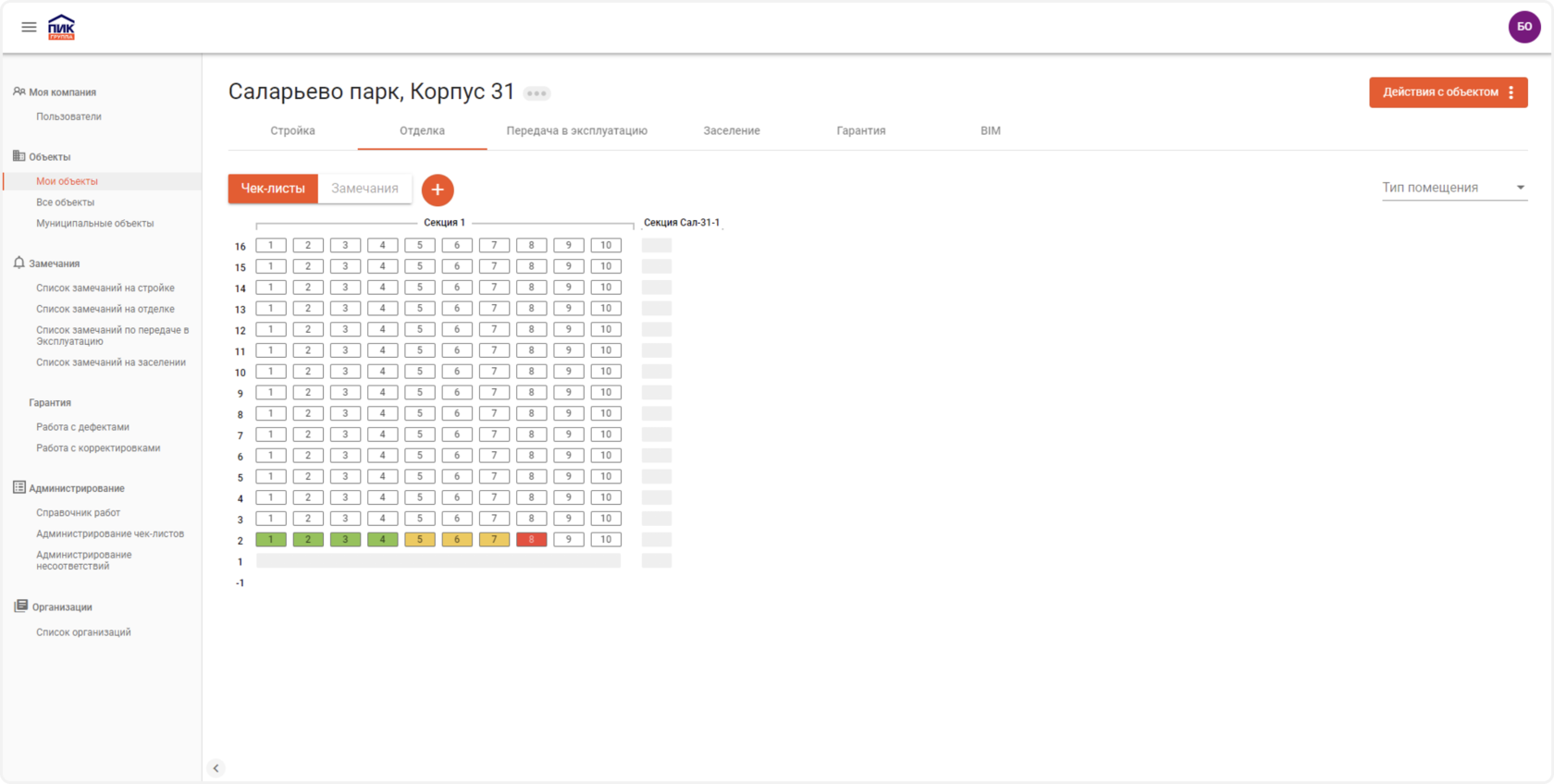
Task: Go to the Заселение tab
Action: (732, 131)
